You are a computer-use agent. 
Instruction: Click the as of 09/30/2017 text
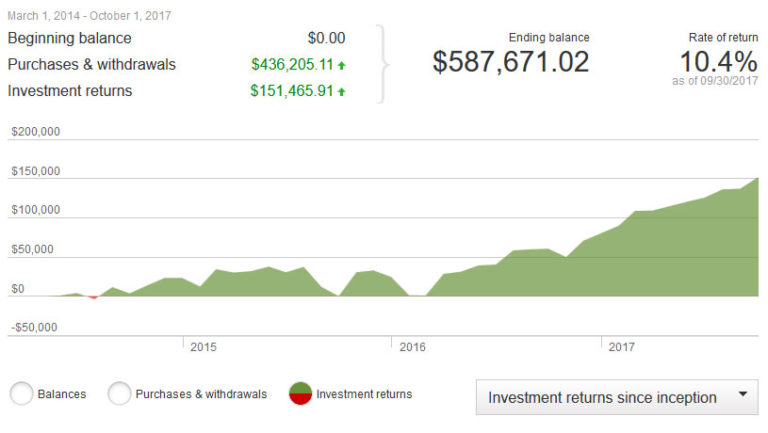pyautogui.click(x=714, y=82)
